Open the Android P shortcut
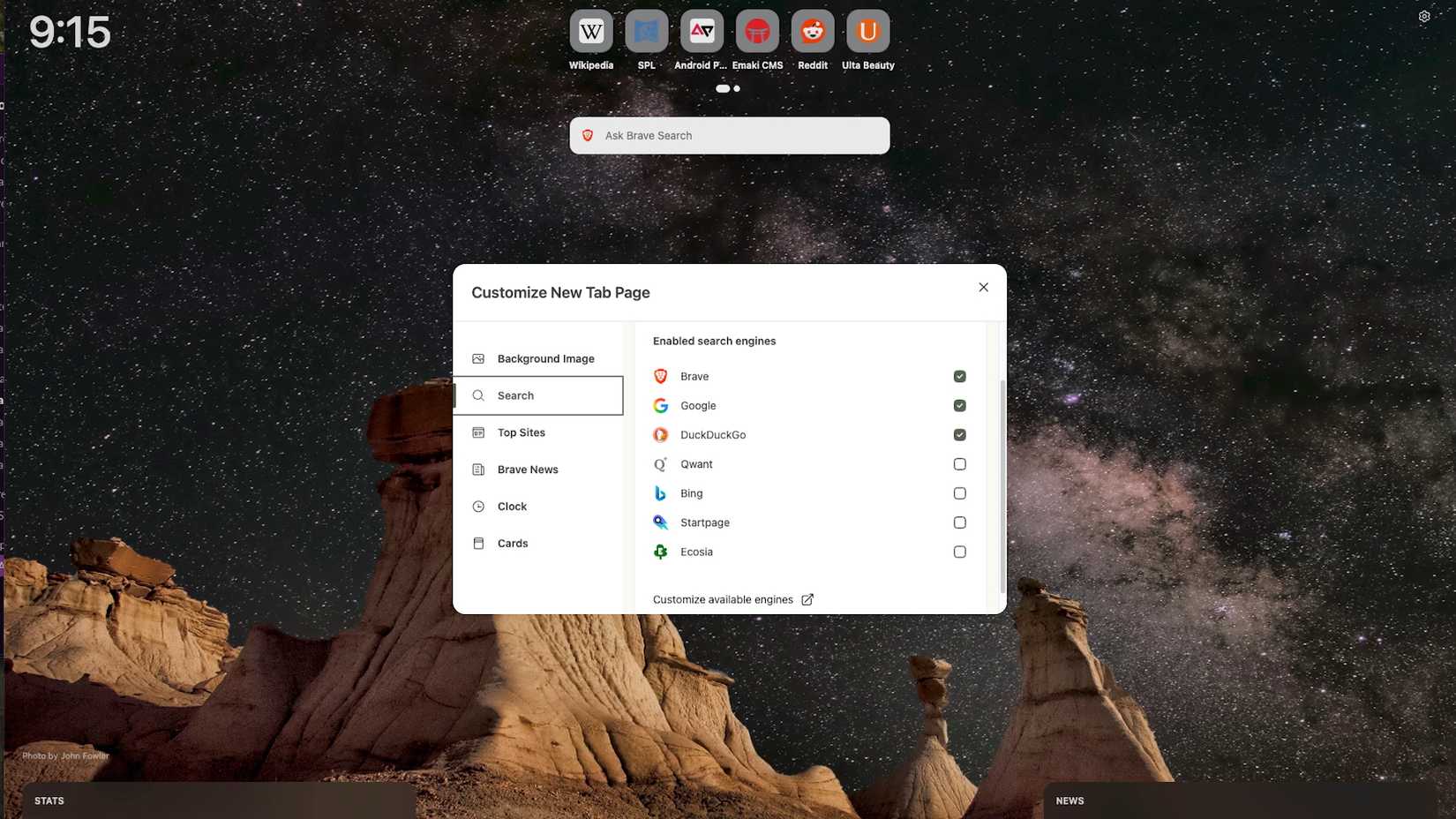 click(701, 31)
